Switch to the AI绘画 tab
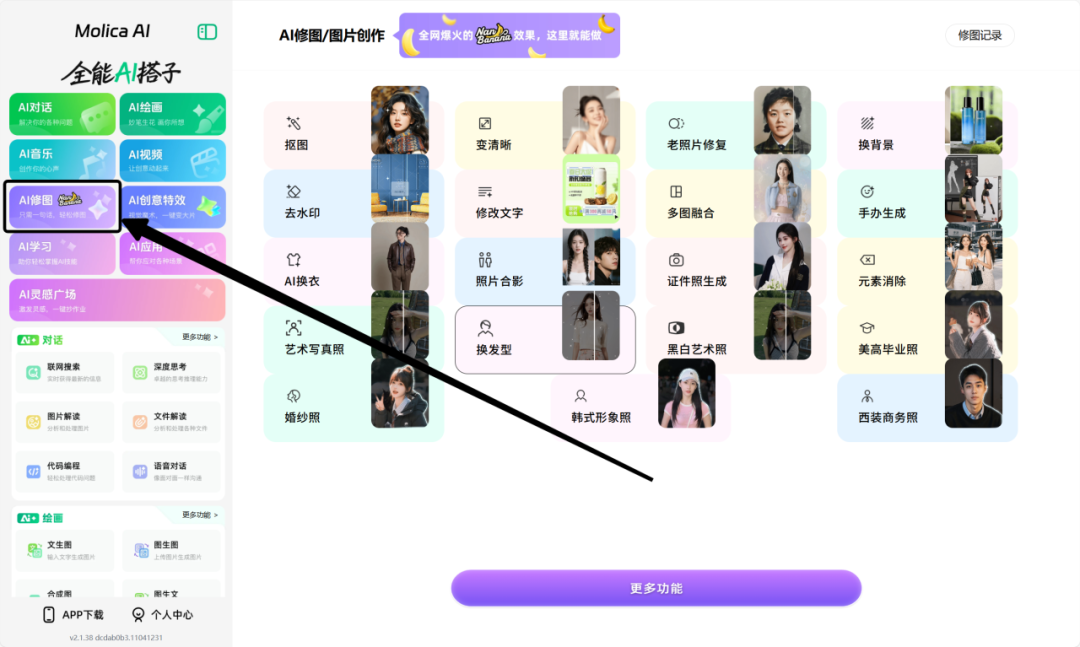Image resolution: width=1080 pixels, height=647 pixels. click(x=173, y=114)
